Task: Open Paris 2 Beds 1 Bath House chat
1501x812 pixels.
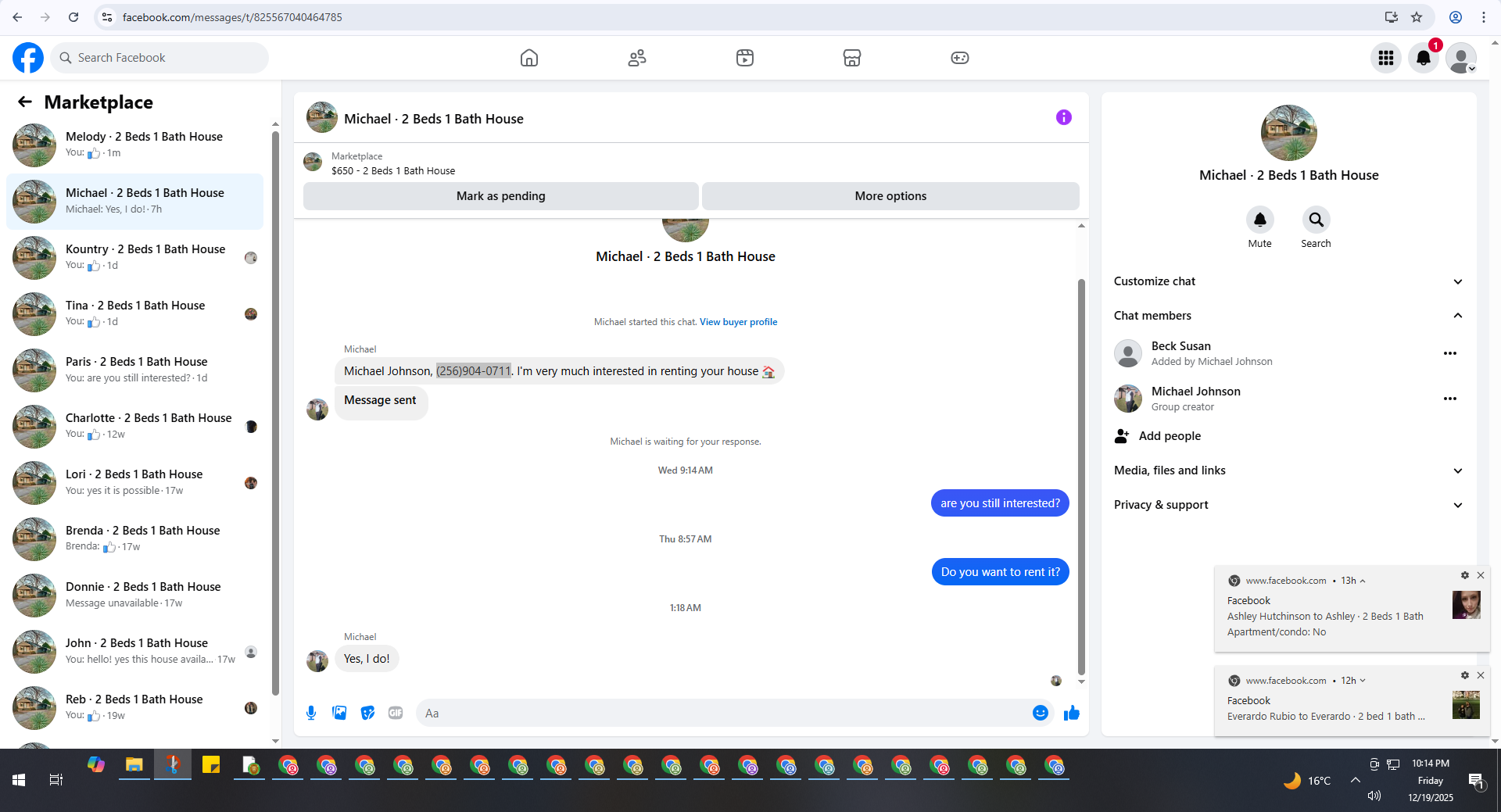Action: coord(135,370)
